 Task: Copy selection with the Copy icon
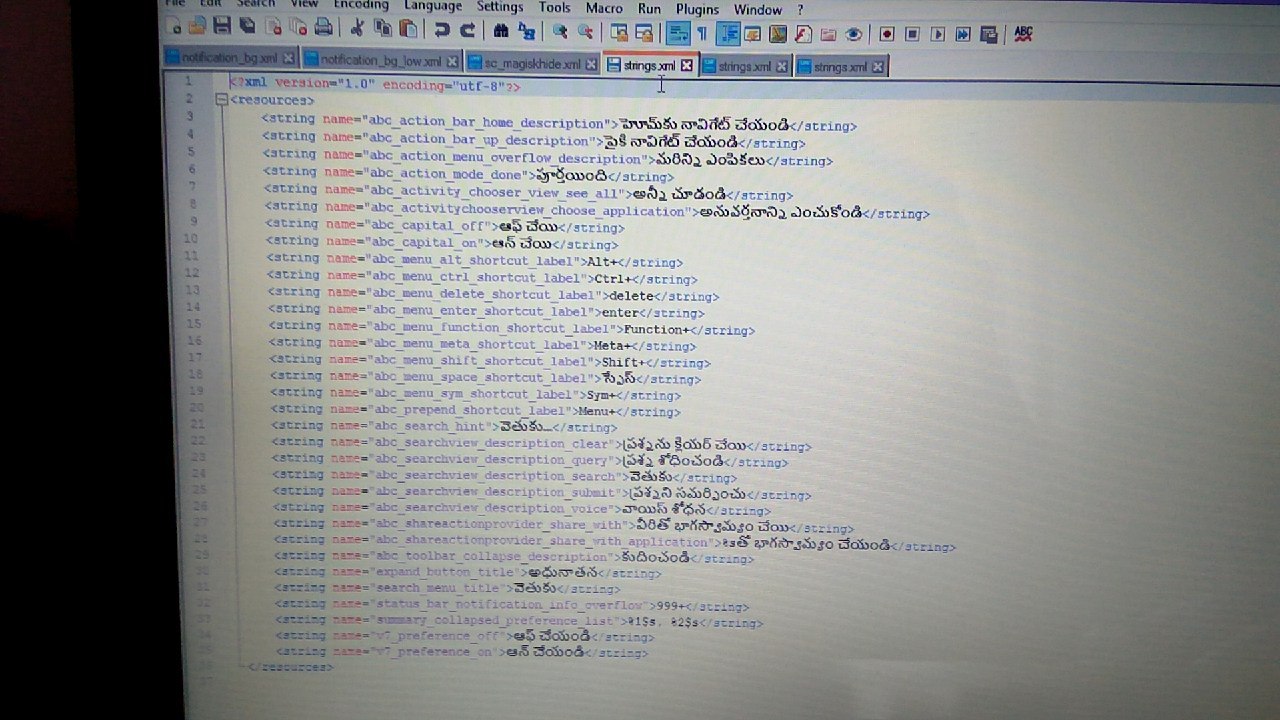click(x=382, y=28)
